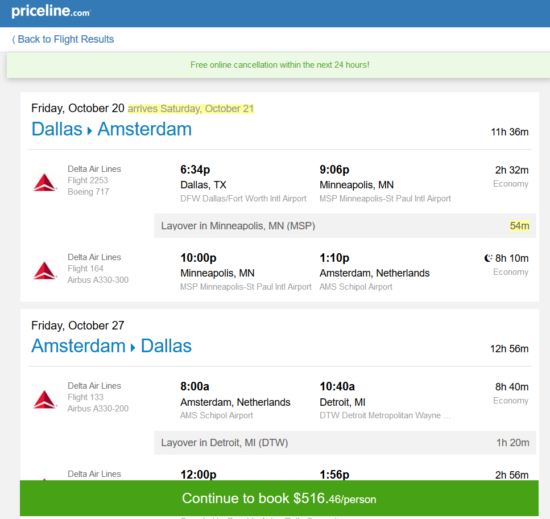
Task: Click the 6:34p Dallas departure time
Action: point(195,170)
